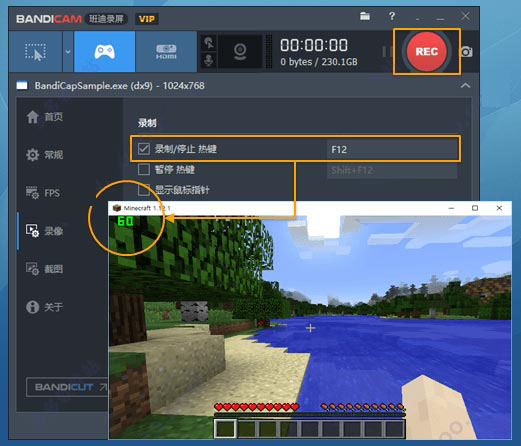Take a screenshot with the camera icon
The width and height of the screenshot is (521, 446).
point(467,52)
